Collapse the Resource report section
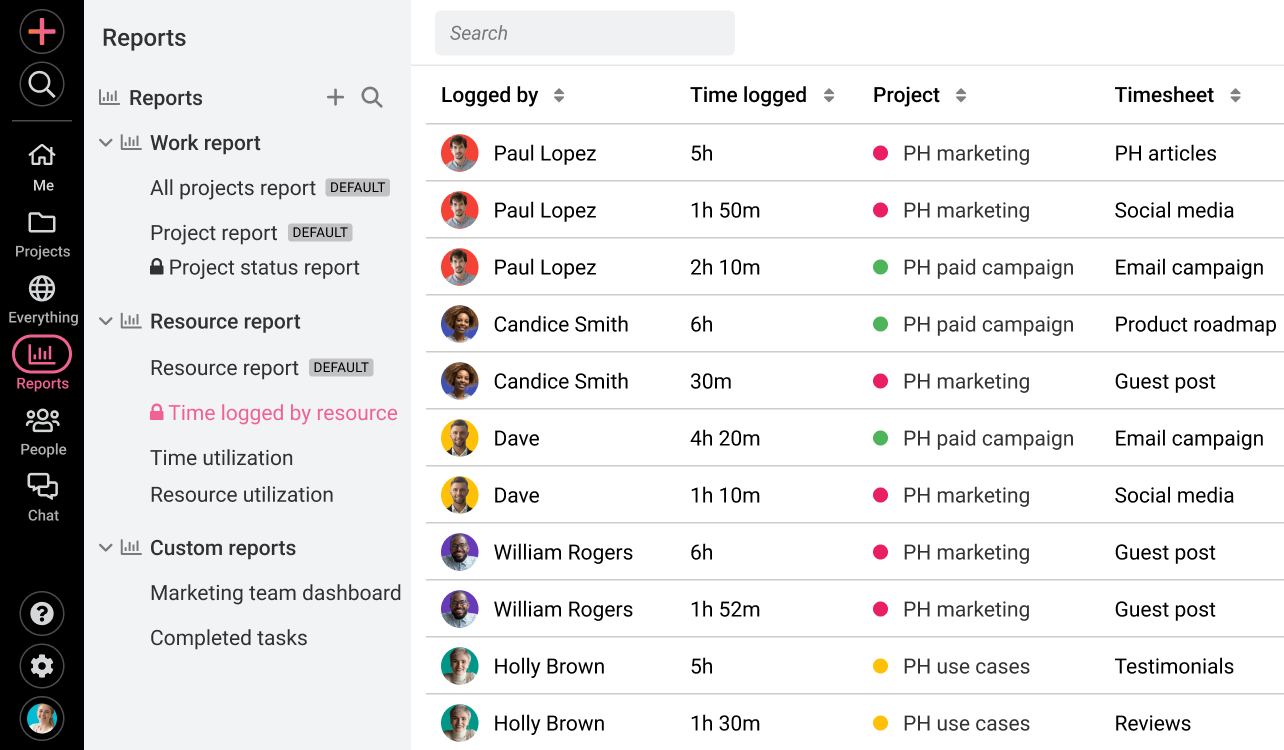1284x750 pixels. click(x=106, y=321)
